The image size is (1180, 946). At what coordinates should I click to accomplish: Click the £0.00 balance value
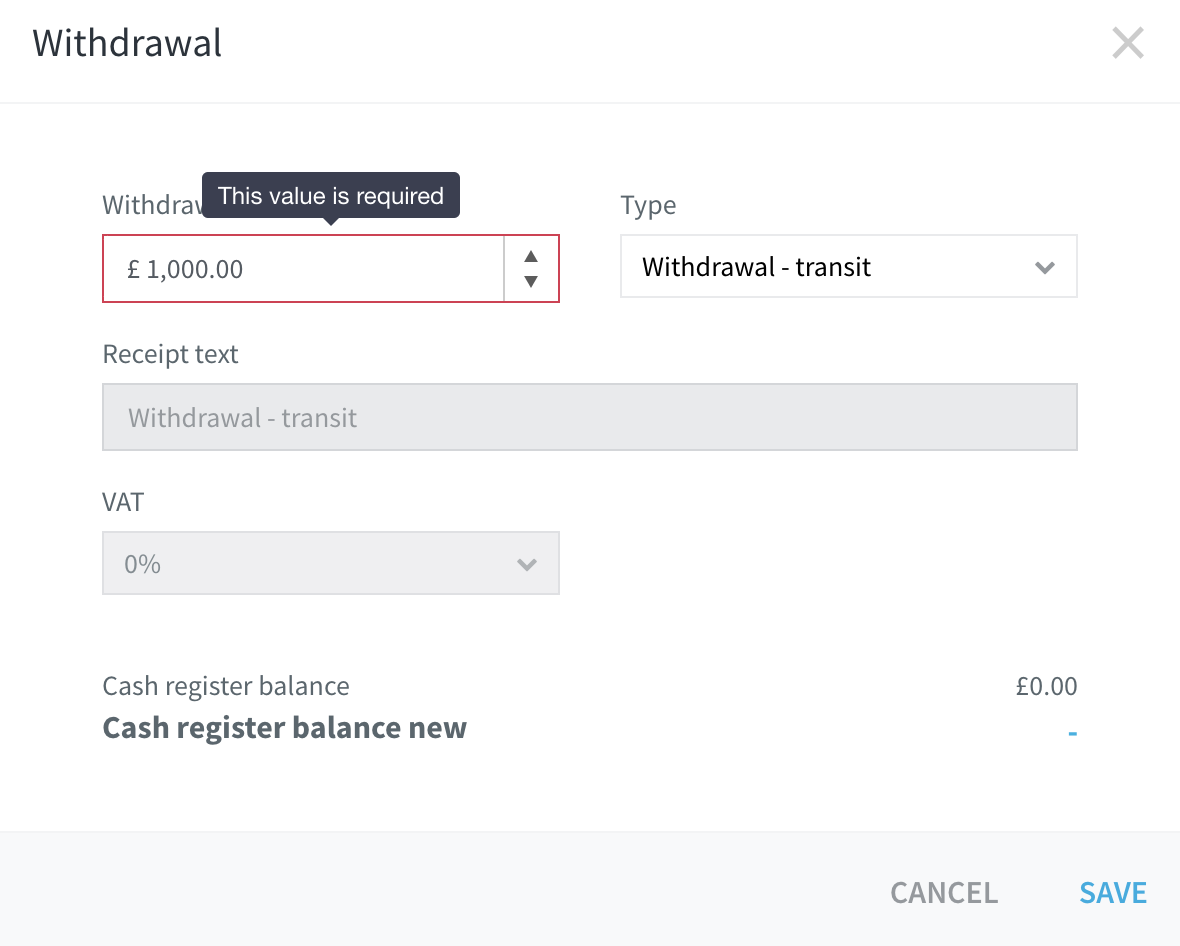coord(1046,686)
